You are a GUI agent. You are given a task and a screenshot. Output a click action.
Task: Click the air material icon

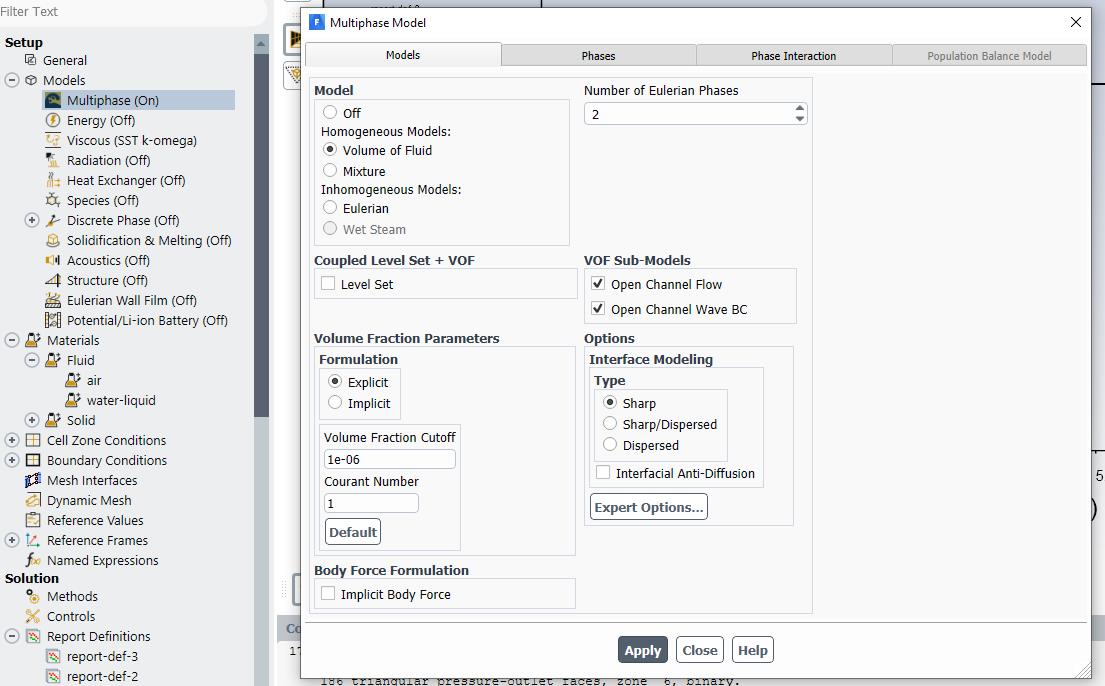(x=73, y=380)
